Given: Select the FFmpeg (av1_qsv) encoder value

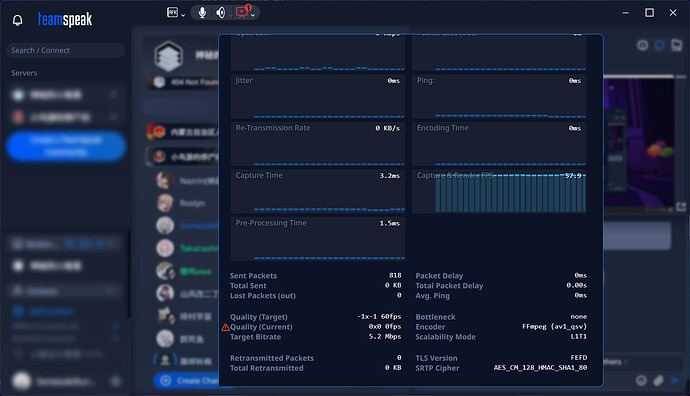Looking at the screenshot, I should pyautogui.click(x=554, y=326).
